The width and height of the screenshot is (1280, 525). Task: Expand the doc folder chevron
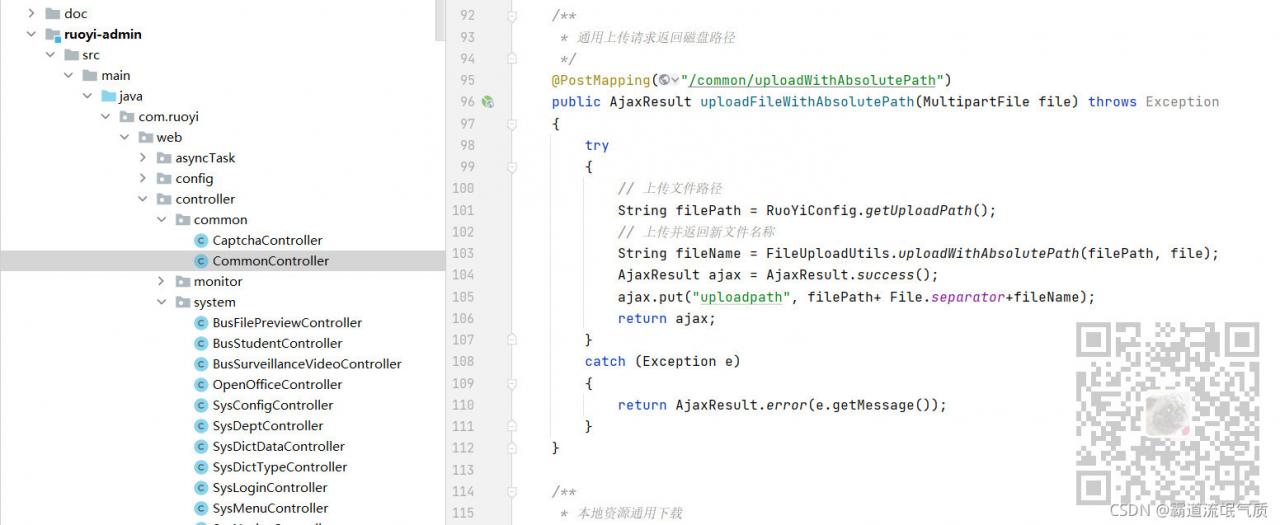click(31, 14)
